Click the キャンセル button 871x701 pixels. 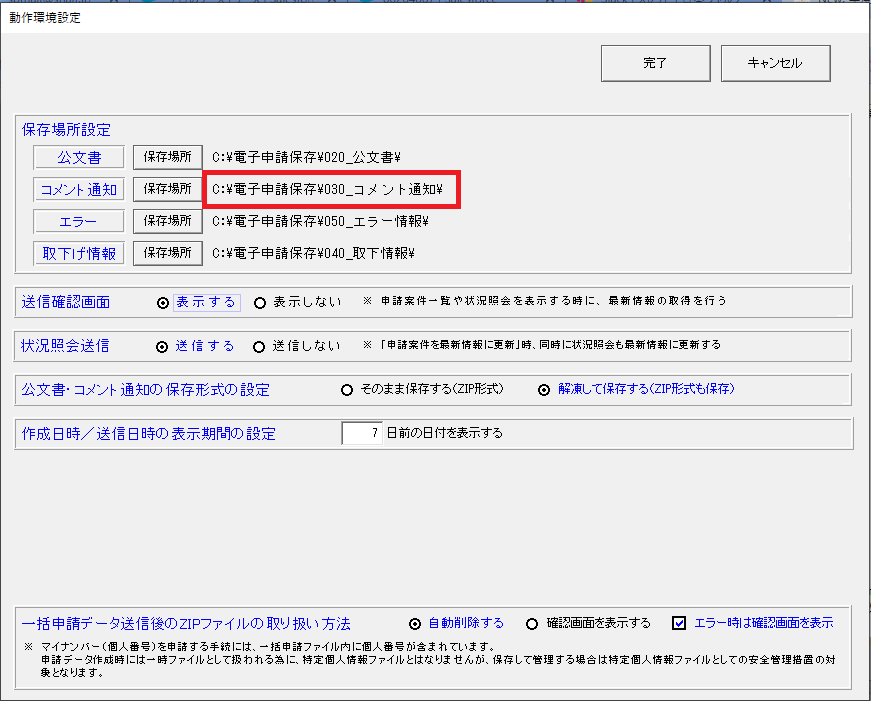pos(775,63)
